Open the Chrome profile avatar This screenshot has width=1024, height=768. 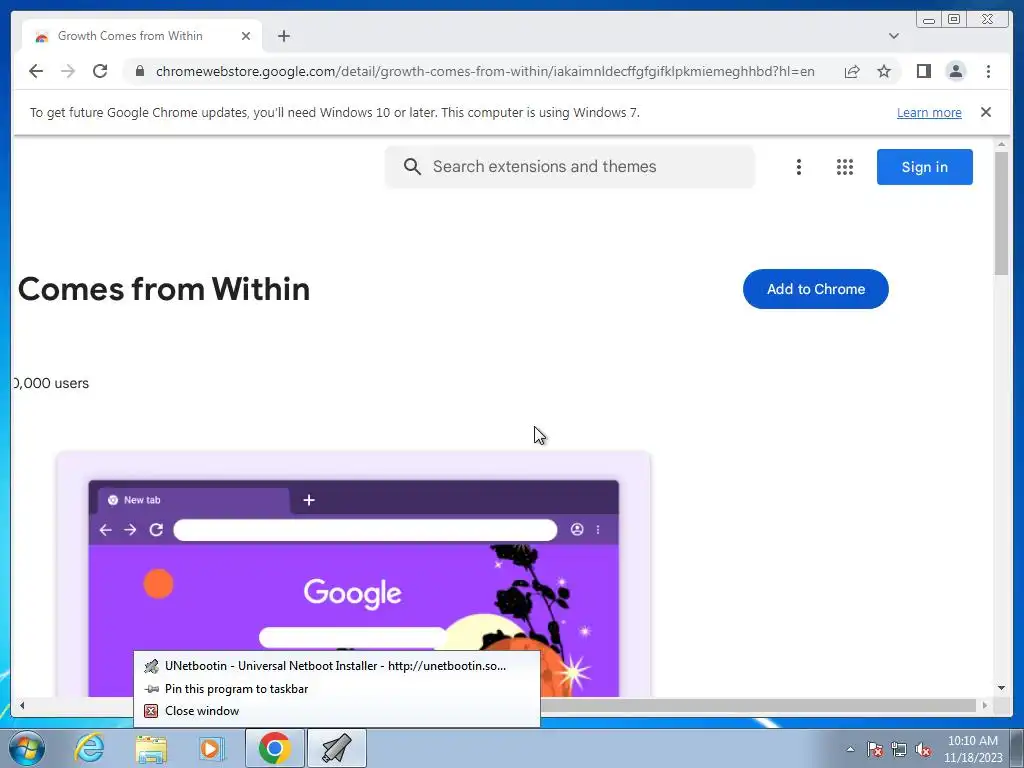(x=956, y=71)
